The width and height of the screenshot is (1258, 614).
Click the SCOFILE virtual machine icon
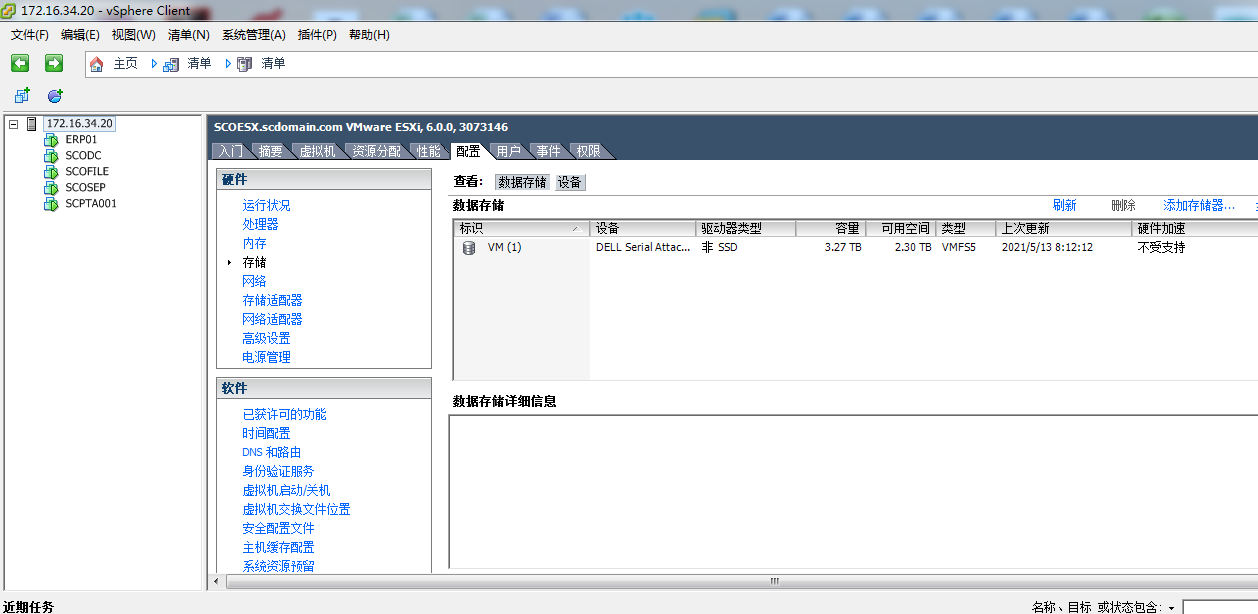[x=51, y=172]
